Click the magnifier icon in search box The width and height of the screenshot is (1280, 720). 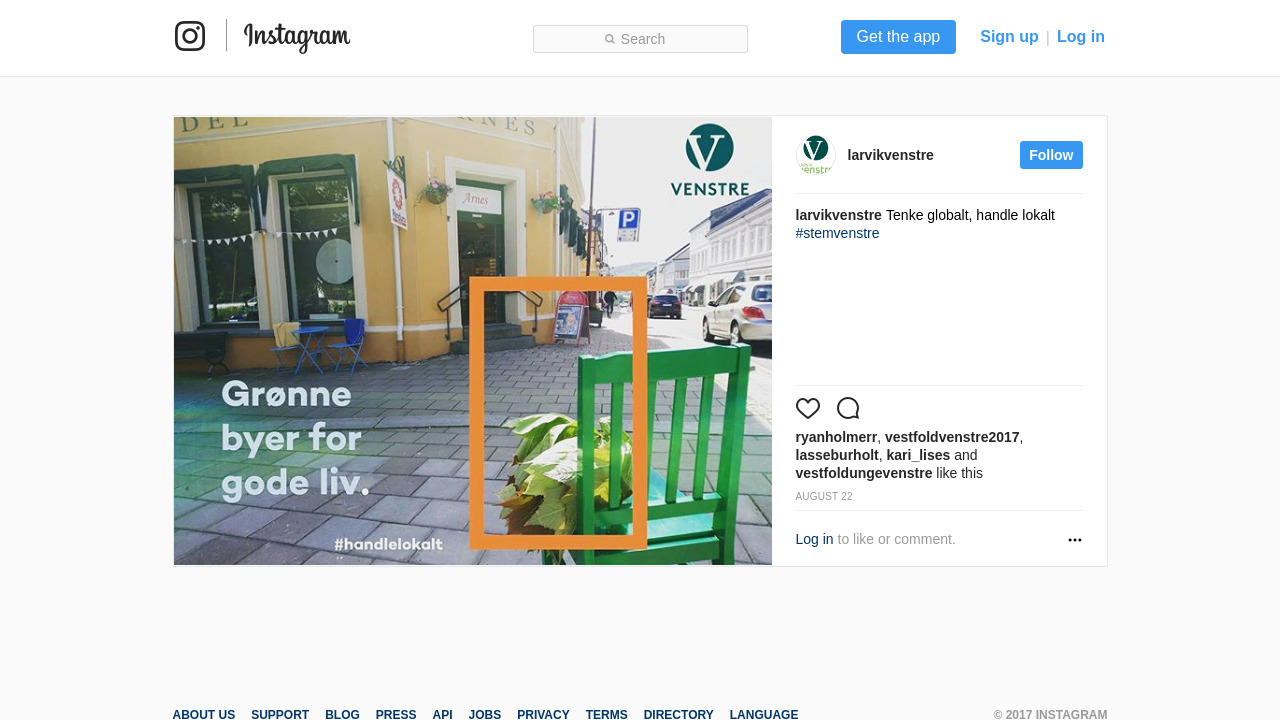click(x=610, y=39)
